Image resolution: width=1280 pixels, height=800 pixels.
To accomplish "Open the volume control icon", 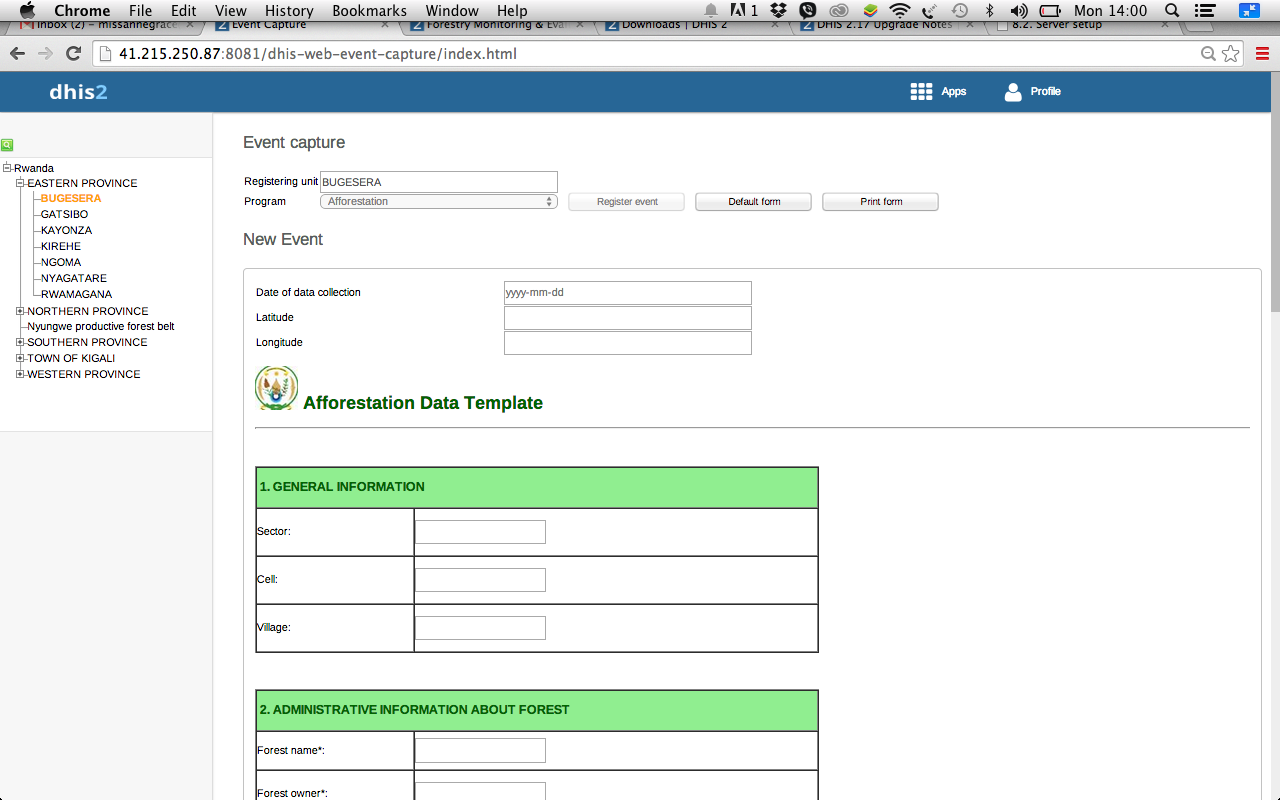I will tap(1017, 11).
